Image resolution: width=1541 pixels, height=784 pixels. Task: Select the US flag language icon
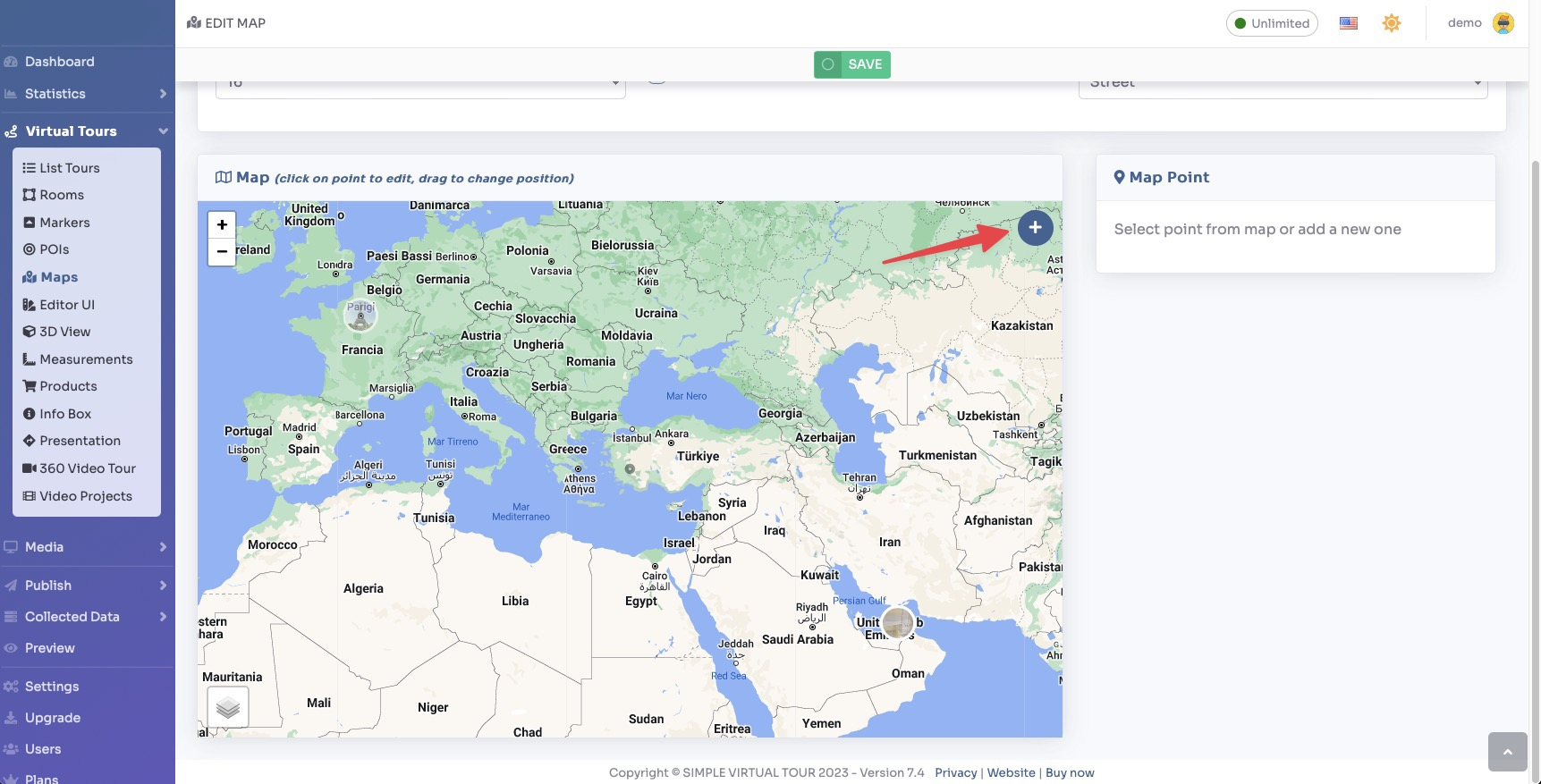[1348, 23]
